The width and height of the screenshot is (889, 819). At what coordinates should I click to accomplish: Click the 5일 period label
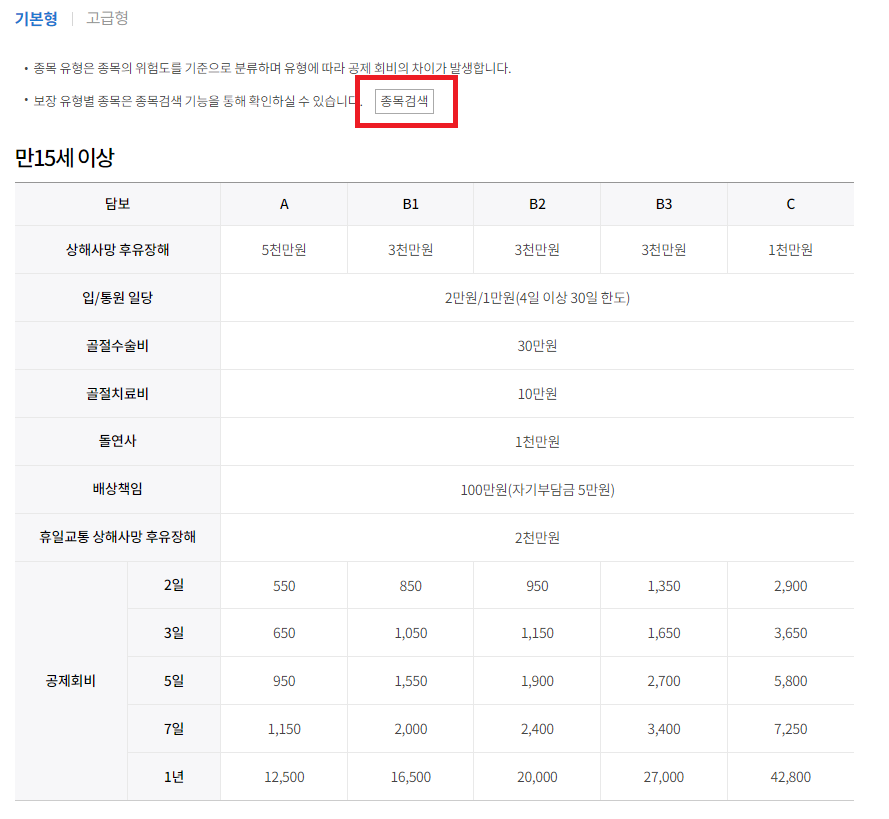(x=174, y=681)
